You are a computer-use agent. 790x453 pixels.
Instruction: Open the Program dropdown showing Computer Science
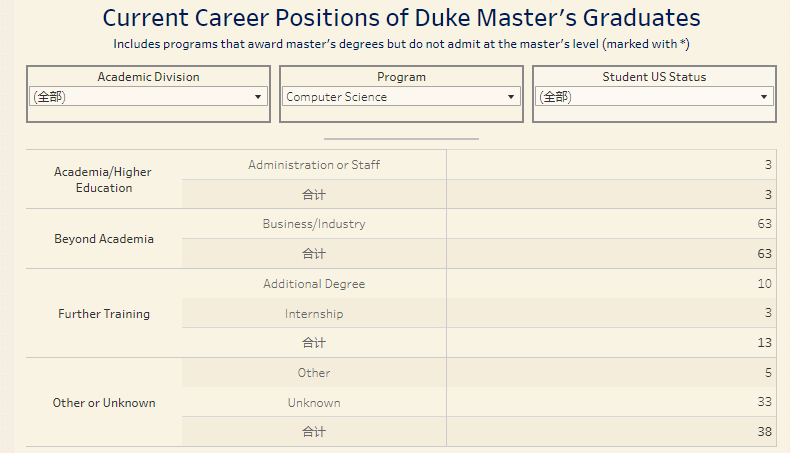click(x=401, y=96)
